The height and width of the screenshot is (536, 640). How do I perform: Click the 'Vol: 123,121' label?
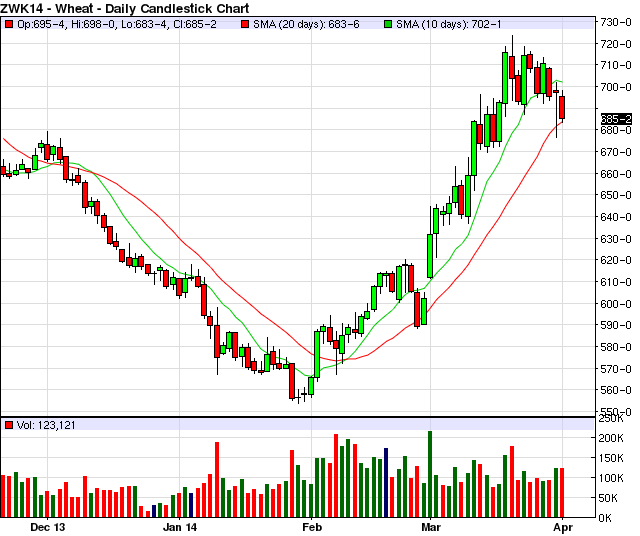pyautogui.click(x=46, y=425)
